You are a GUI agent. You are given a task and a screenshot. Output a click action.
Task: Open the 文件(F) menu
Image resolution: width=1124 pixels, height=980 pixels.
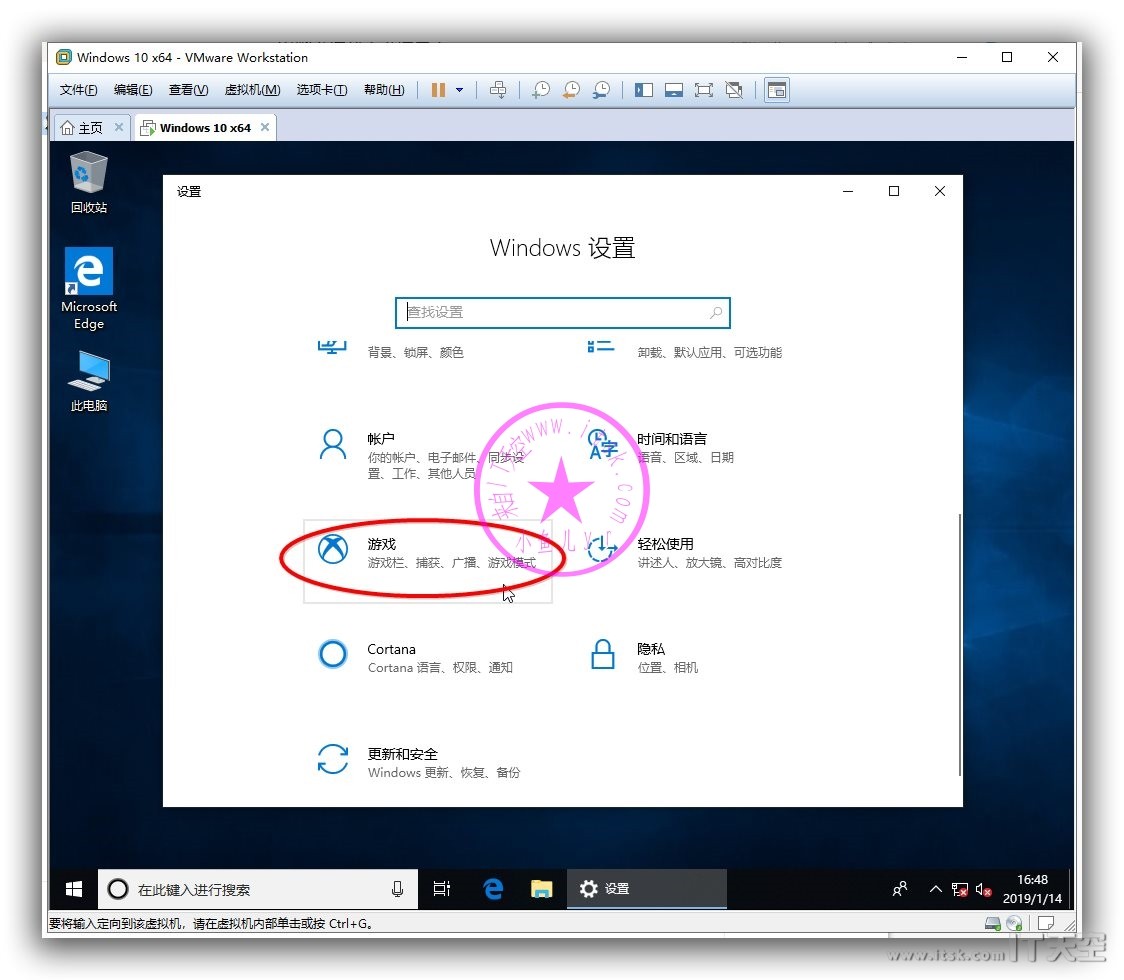(x=78, y=90)
